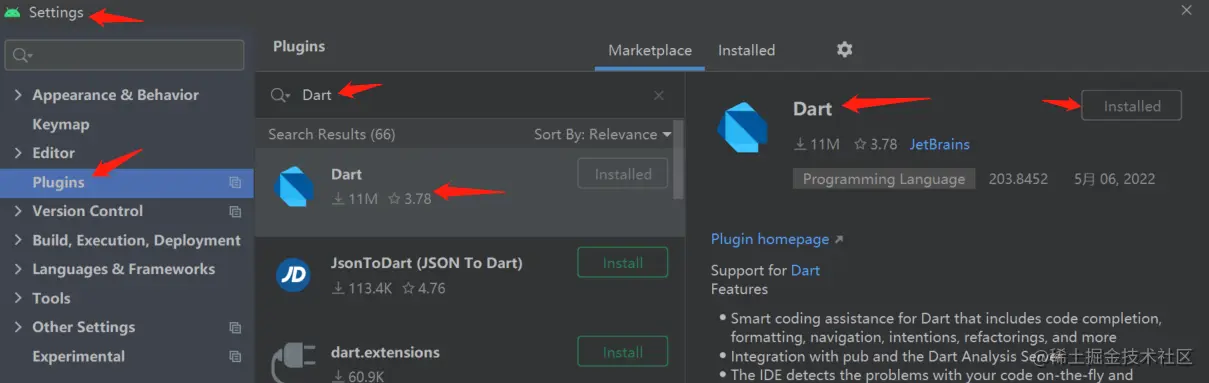The width and height of the screenshot is (1209, 383).
Task: Select dart.extensions plugin title
Action: coord(385,352)
